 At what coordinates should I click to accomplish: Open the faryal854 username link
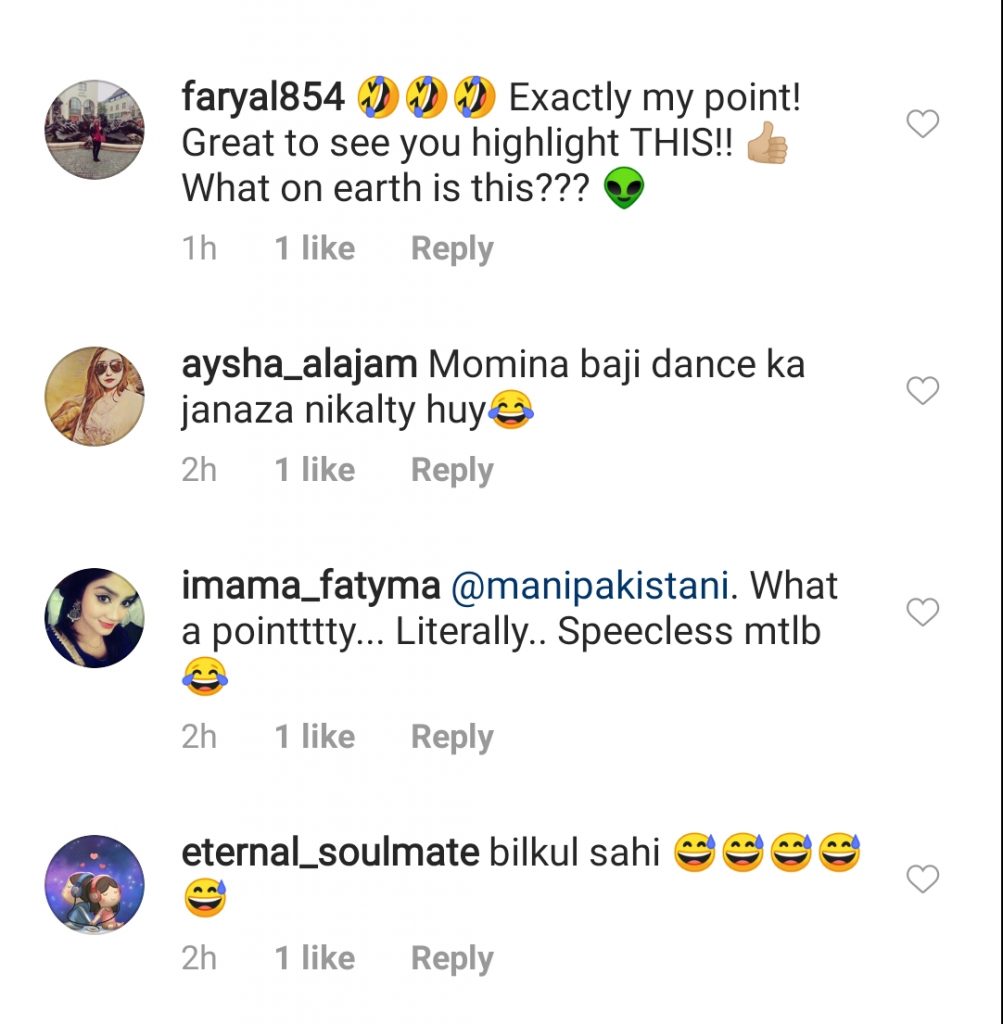[x=263, y=98]
